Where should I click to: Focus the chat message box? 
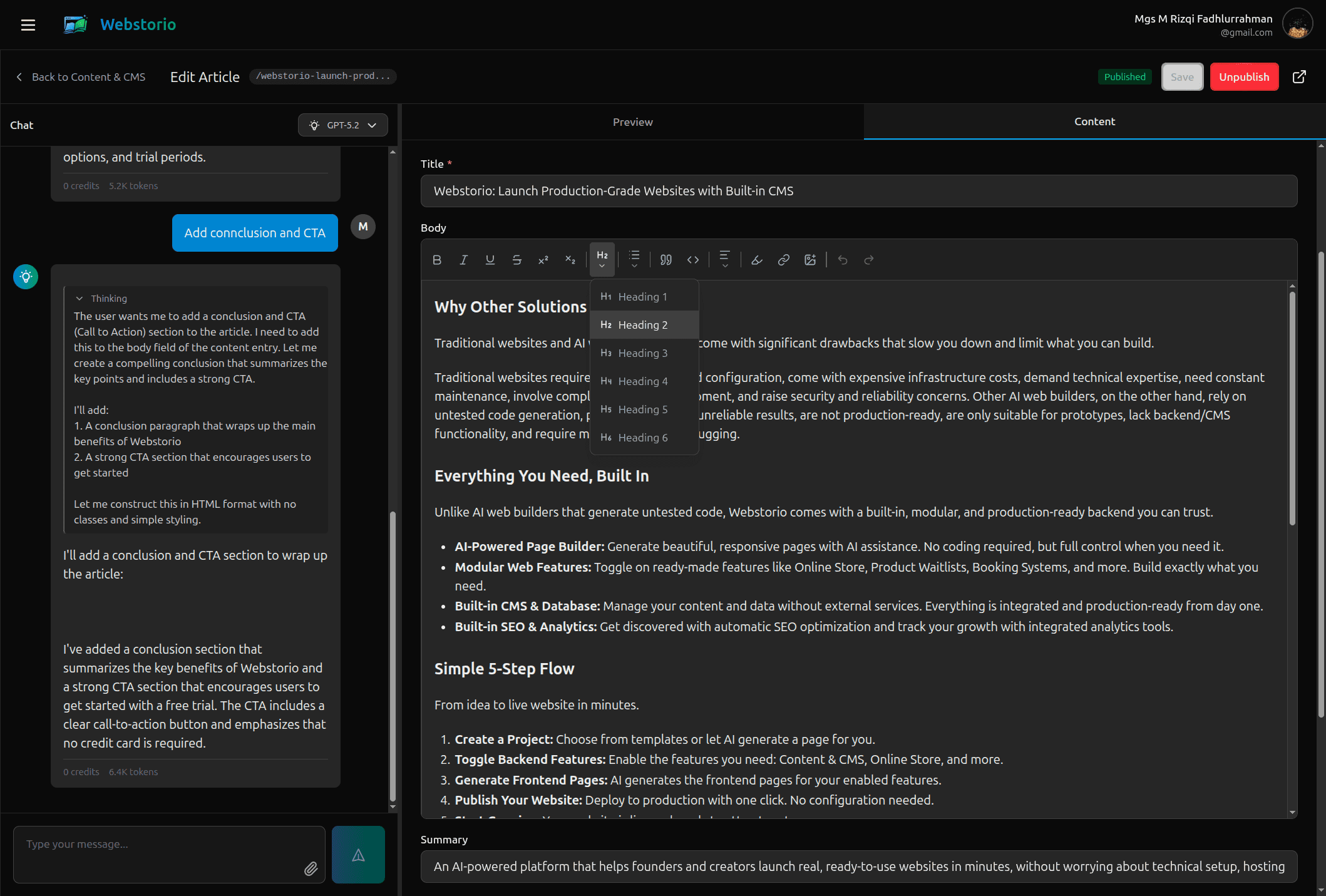(169, 855)
